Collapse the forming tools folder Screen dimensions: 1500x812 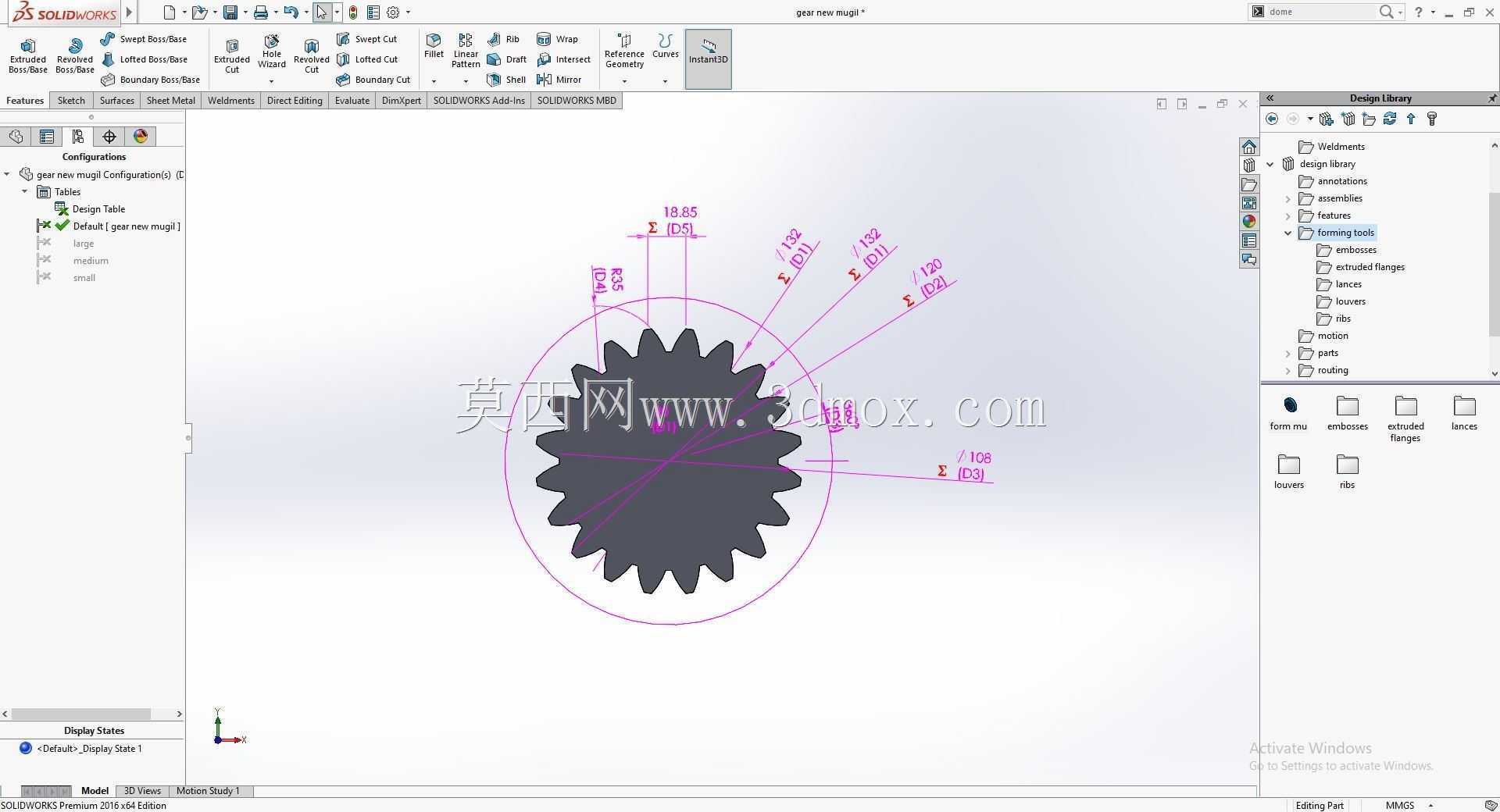[1288, 233]
